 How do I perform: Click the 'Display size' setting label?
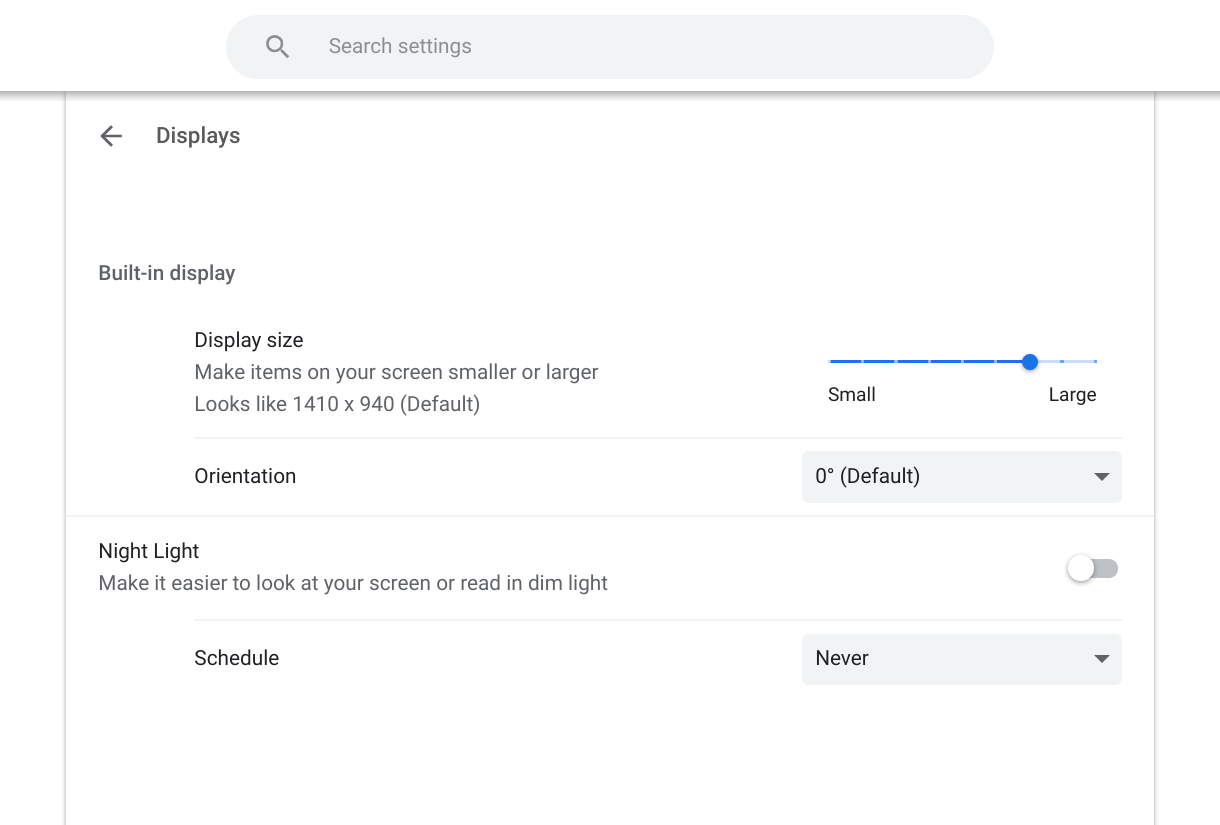(x=248, y=340)
